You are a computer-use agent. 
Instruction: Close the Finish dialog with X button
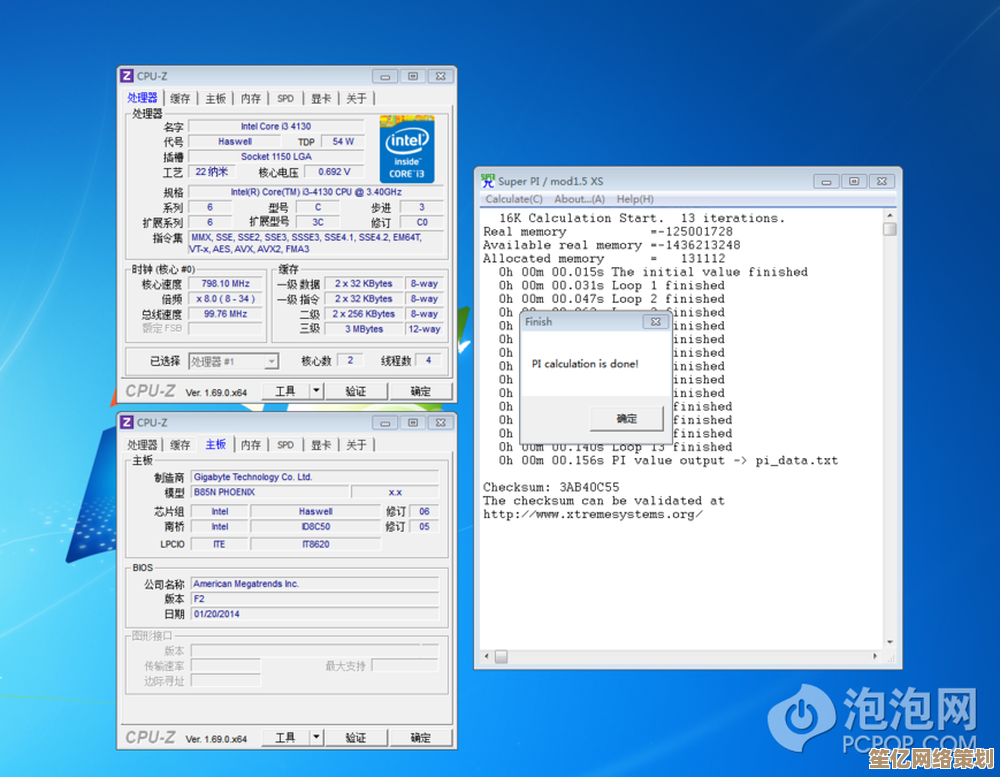655,322
